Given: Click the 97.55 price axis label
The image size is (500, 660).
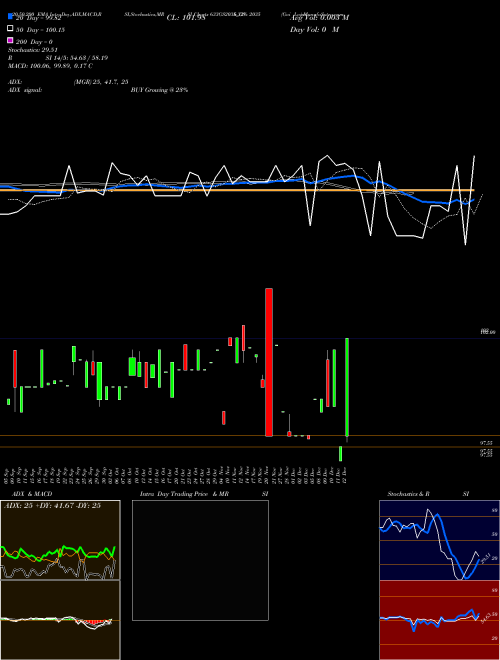Looking at the screenshot, I should [x=486, y=443].
